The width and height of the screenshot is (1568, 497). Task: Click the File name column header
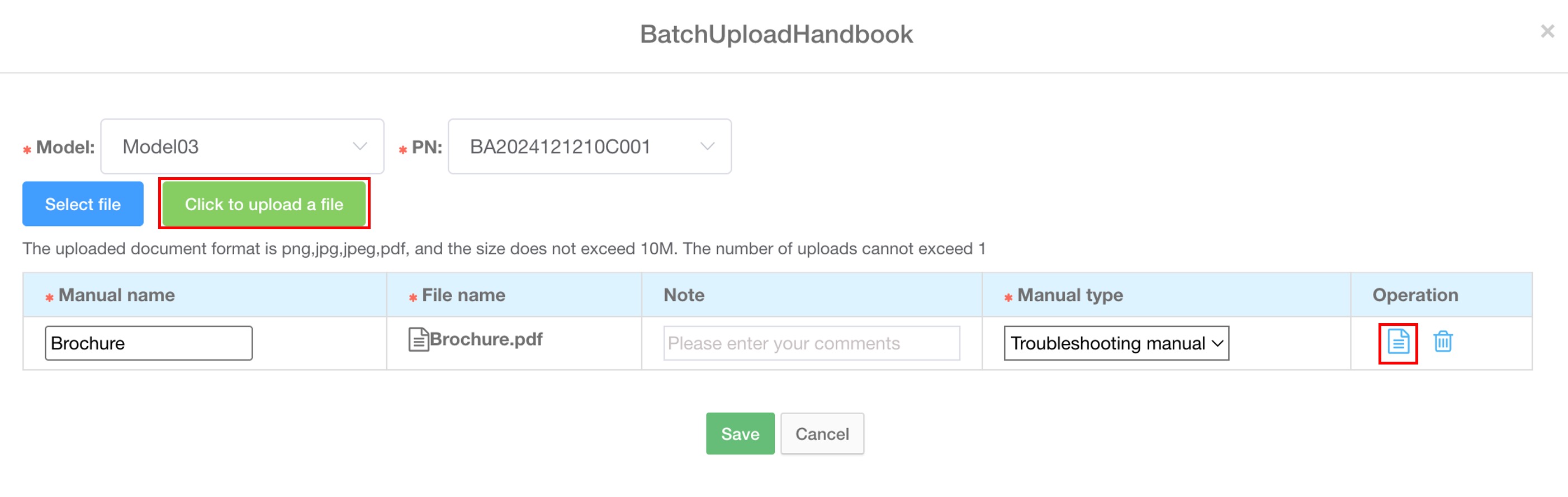pos(463,295)
